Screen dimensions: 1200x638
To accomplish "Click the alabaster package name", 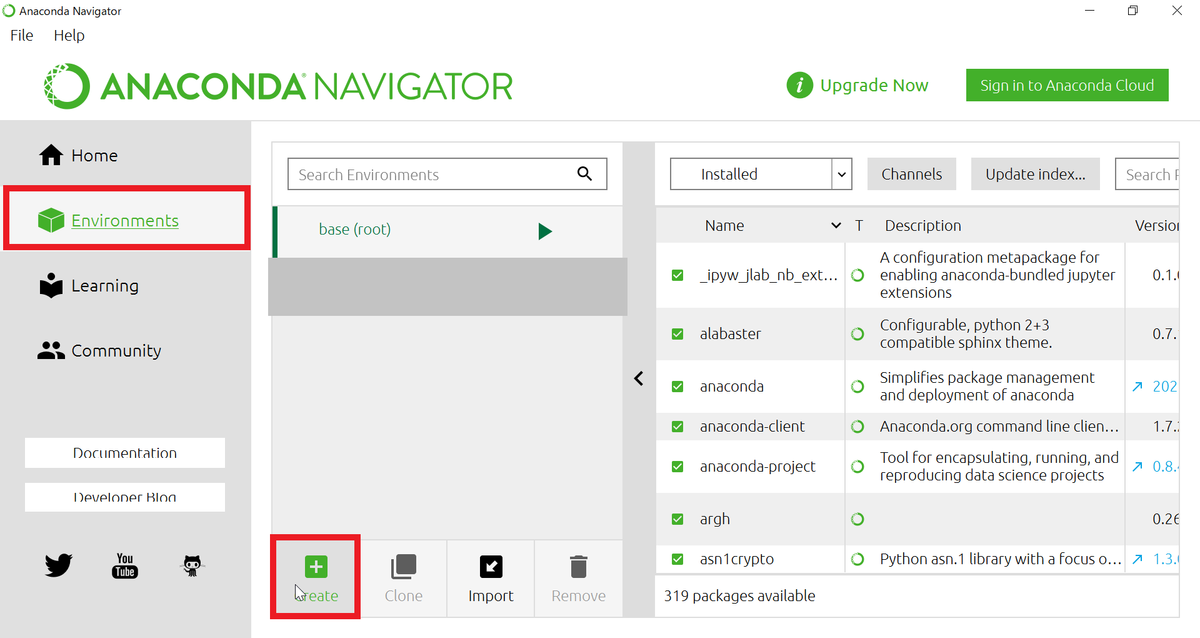I will point(730,334).
